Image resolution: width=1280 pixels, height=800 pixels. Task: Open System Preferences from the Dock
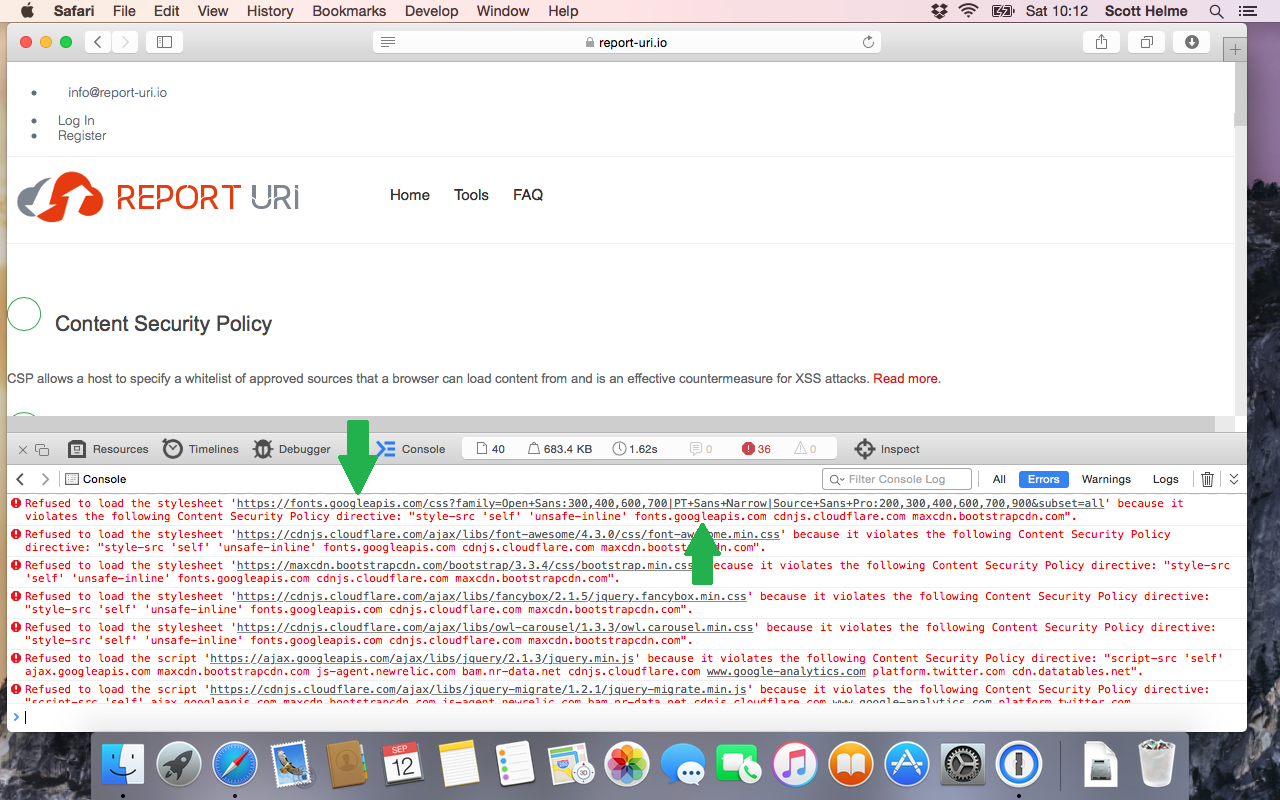point(962,766)
